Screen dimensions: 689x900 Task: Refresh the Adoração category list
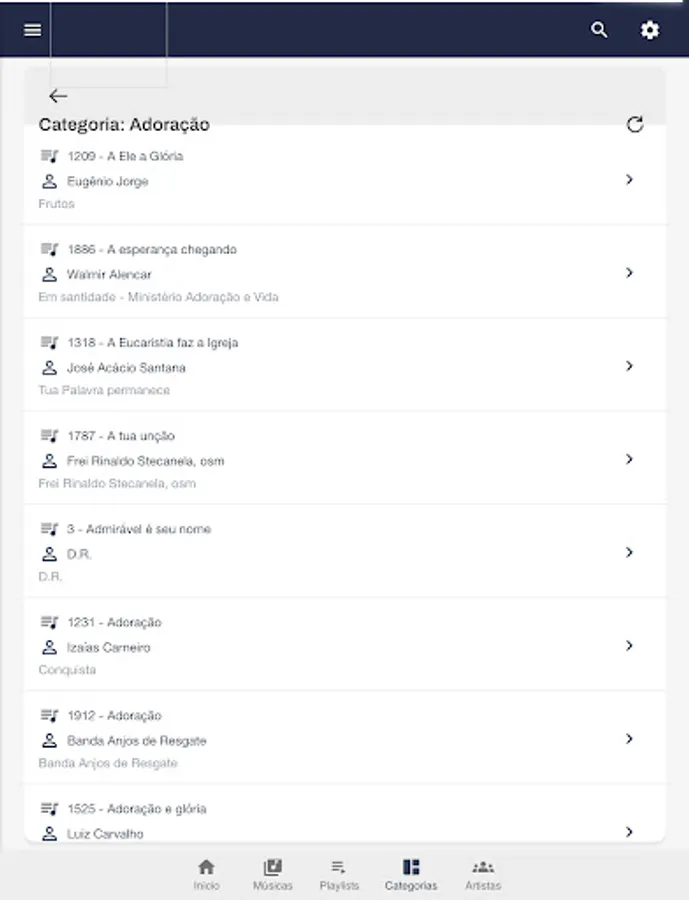[634, 125]
